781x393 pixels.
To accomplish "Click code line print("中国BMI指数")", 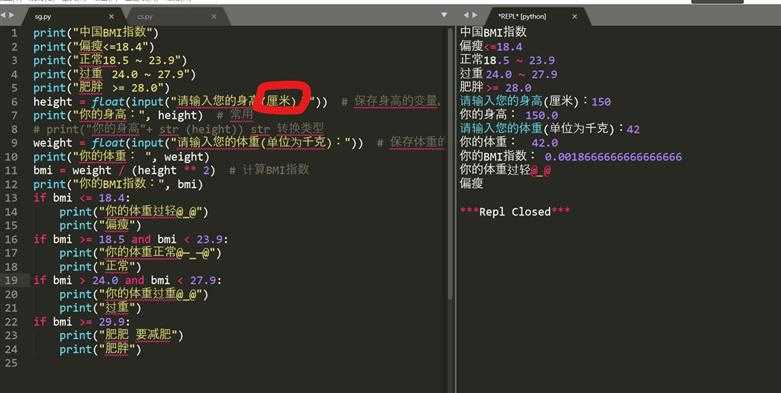I will tap(96, 33).
